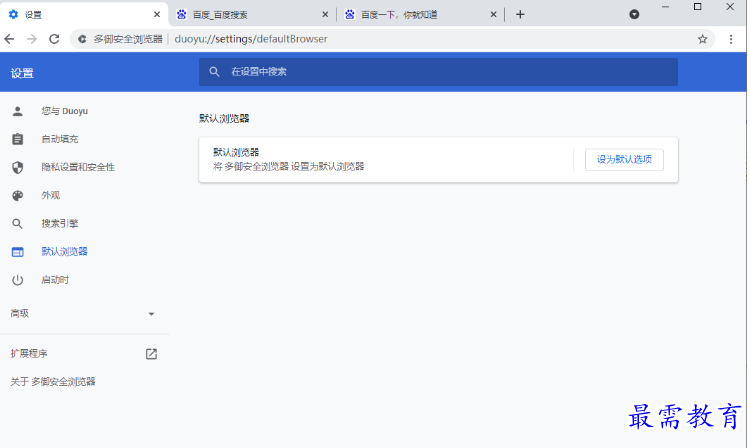Bookmark this page with the star icon
750x448 pixels.
[x=702, y=39]
